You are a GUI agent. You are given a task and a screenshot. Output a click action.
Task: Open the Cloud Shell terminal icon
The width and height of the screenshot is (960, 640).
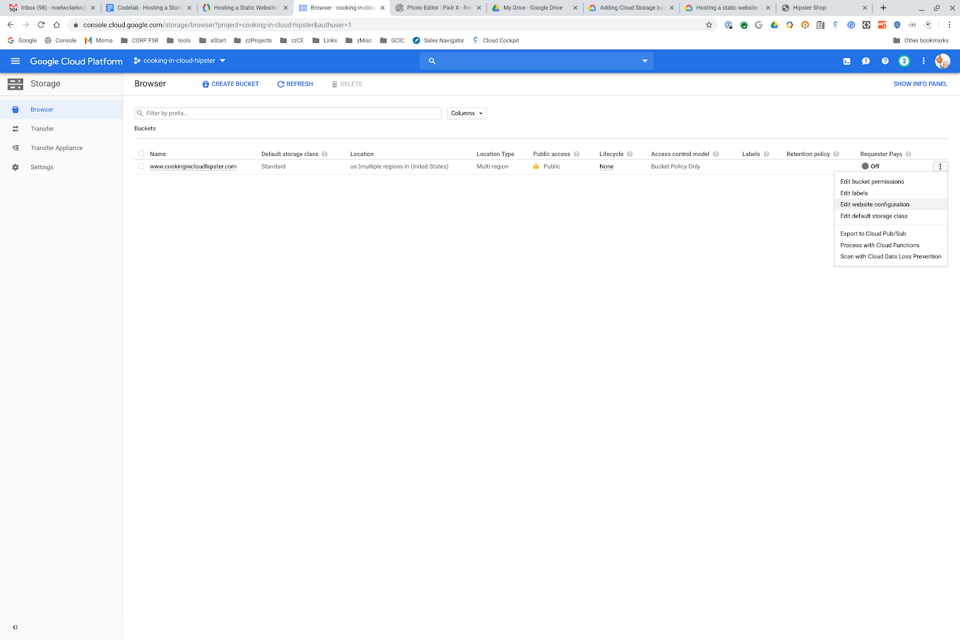[848, 61]
